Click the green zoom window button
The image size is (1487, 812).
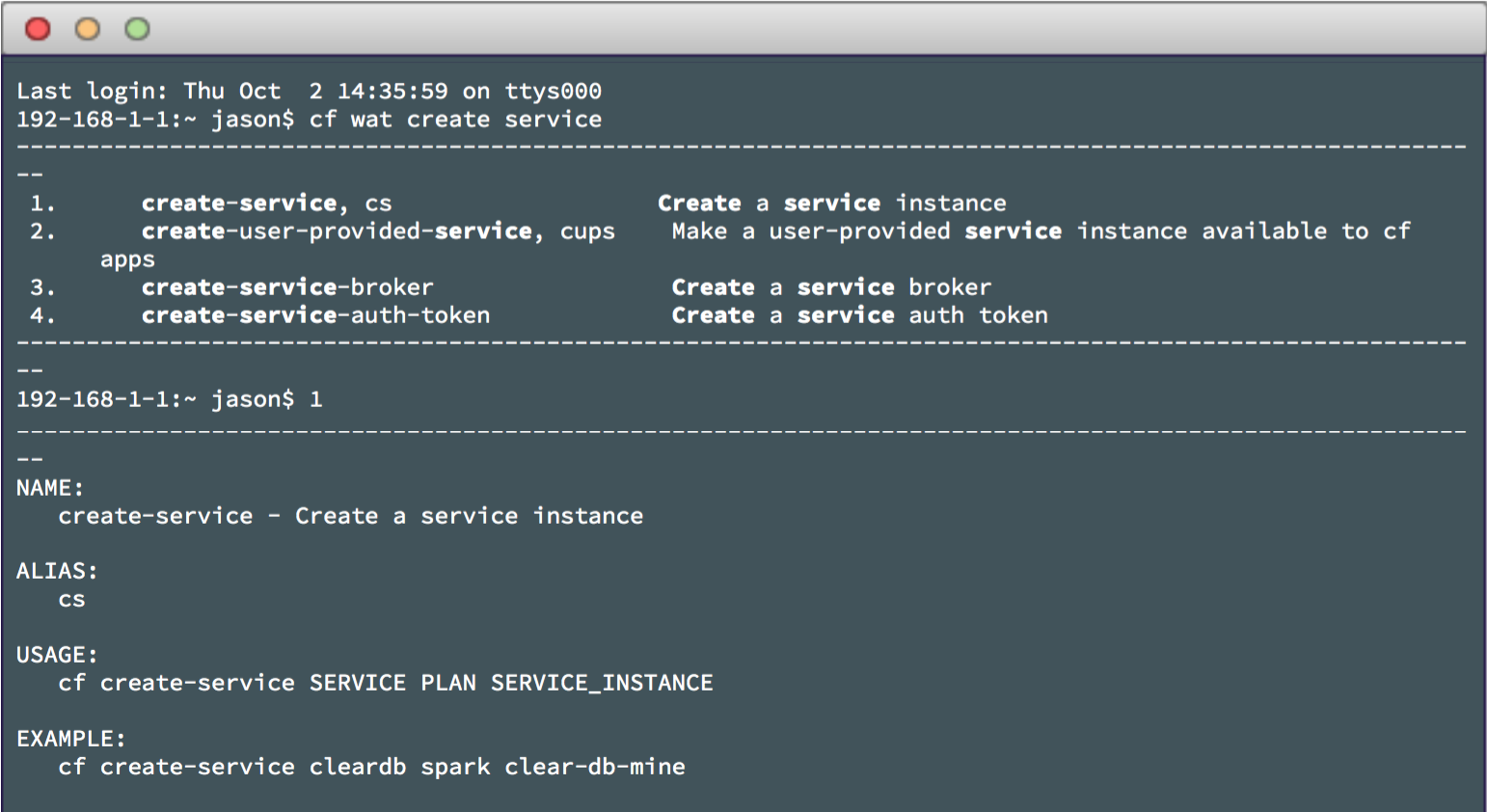(x=138, y=29)
